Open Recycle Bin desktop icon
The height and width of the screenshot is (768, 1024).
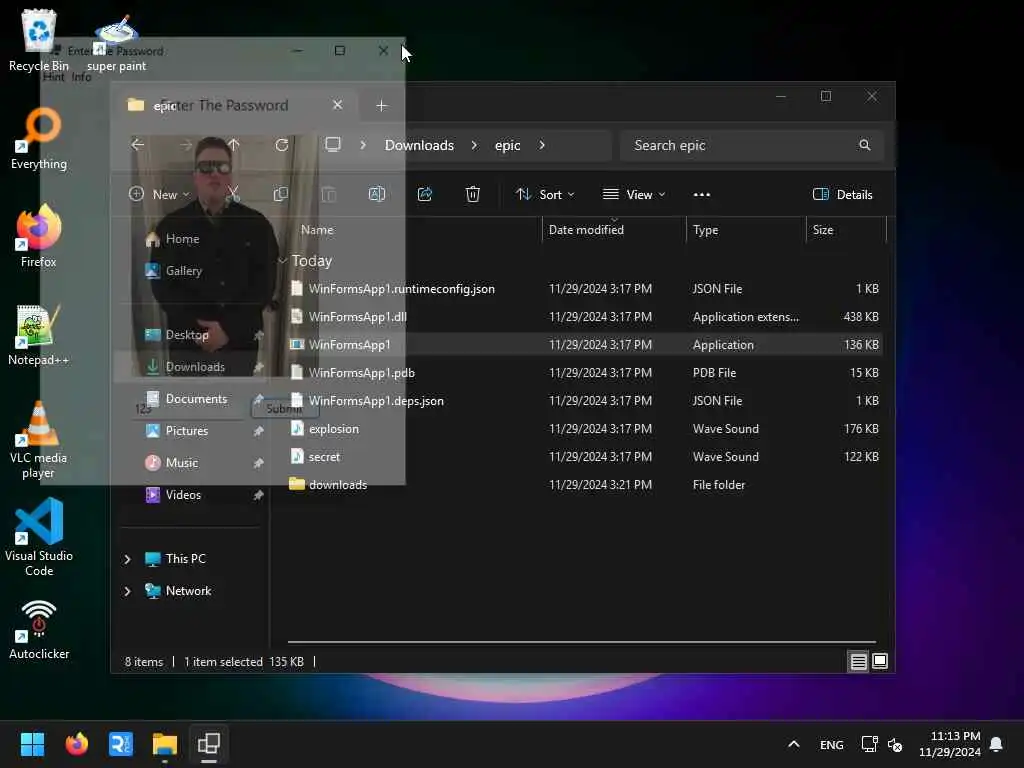pyautogui.click(x=39, y=40)
